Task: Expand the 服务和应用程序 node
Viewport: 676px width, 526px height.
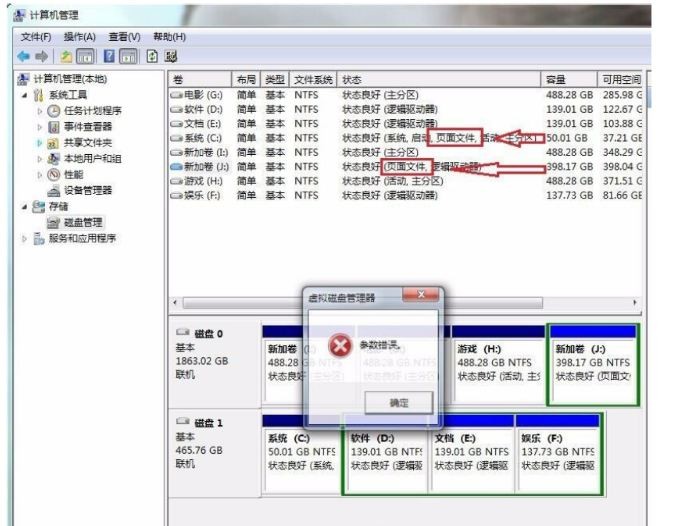Action: 25,239
